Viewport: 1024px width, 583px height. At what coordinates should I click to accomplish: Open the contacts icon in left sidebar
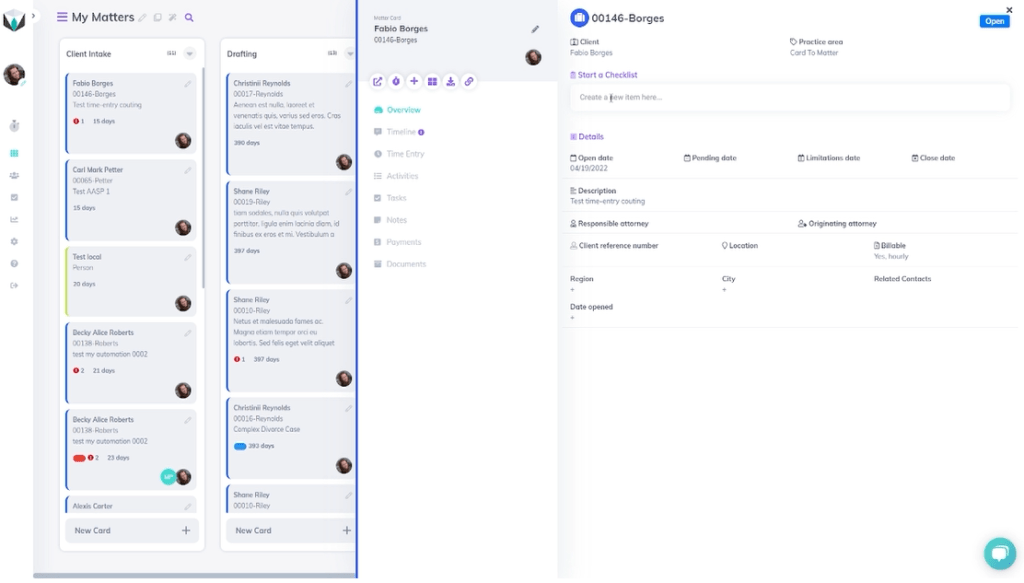coord(14,175)
